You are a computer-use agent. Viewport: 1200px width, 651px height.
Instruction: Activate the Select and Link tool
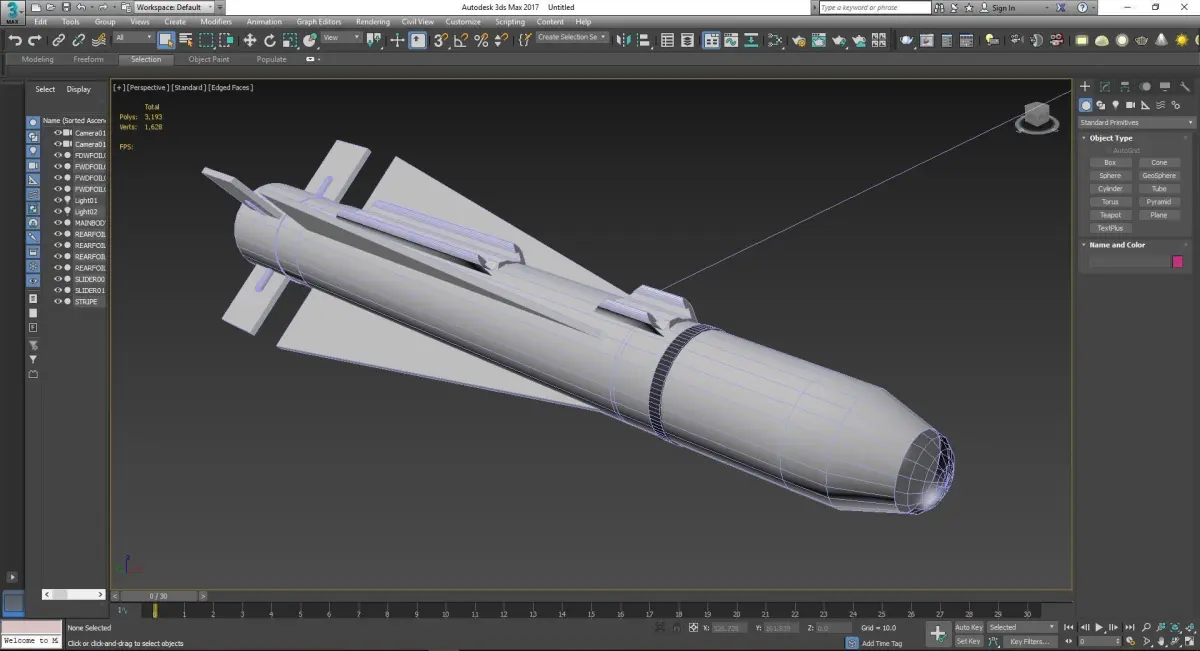point(58,40)
